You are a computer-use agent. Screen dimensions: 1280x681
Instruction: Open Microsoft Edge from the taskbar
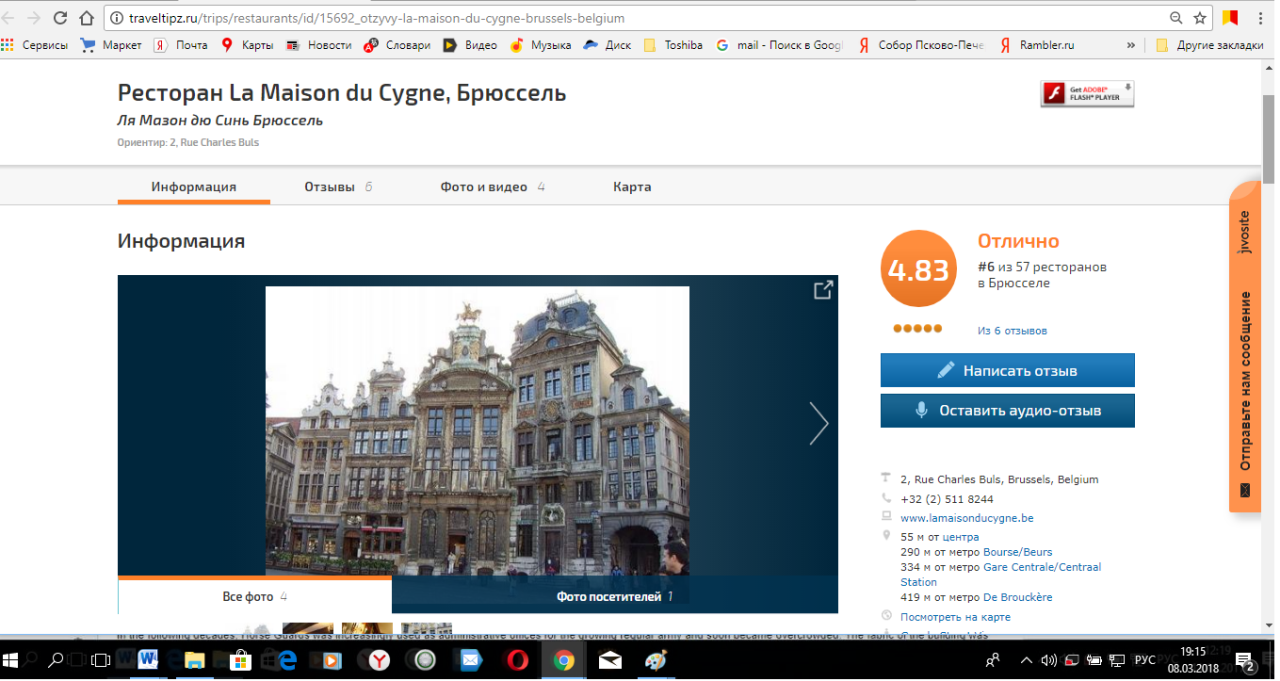(x=287, y=660)
